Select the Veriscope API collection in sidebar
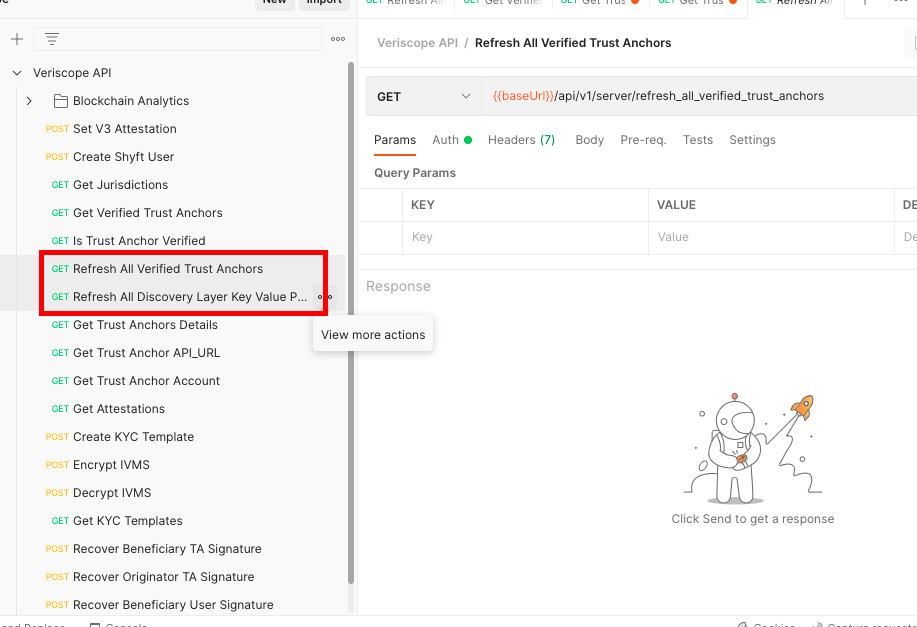This screenshot has height=627, width=917. [x=72, y=73]
